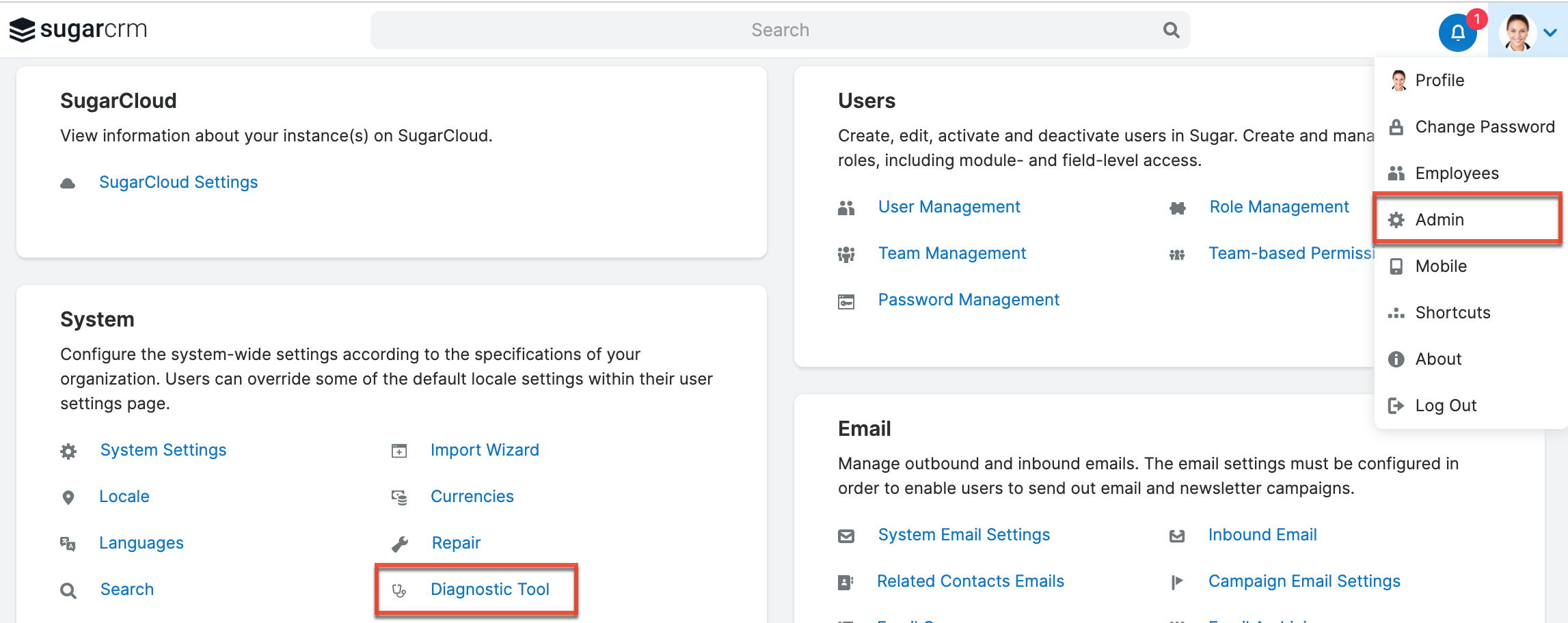Open Change Password menu entry

tap(1484, 127)
